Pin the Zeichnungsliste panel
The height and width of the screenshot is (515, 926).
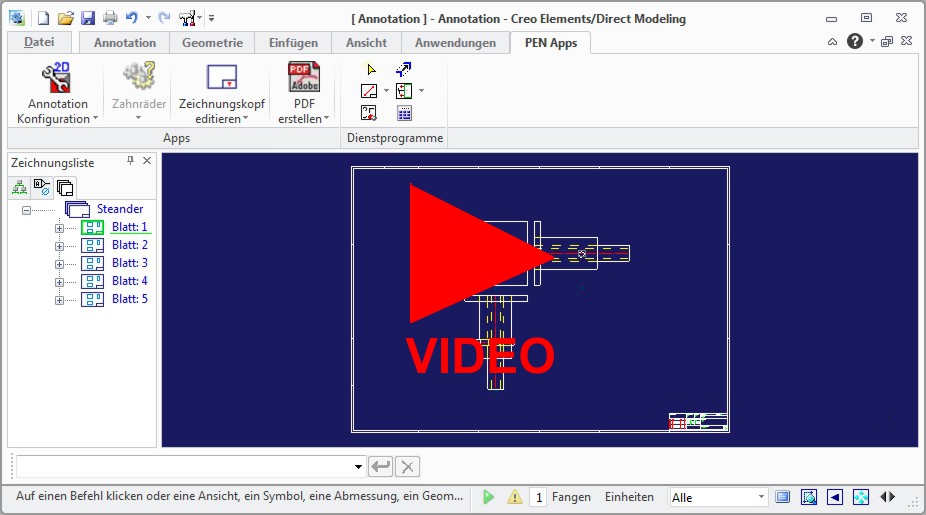[x=130, y=161]
